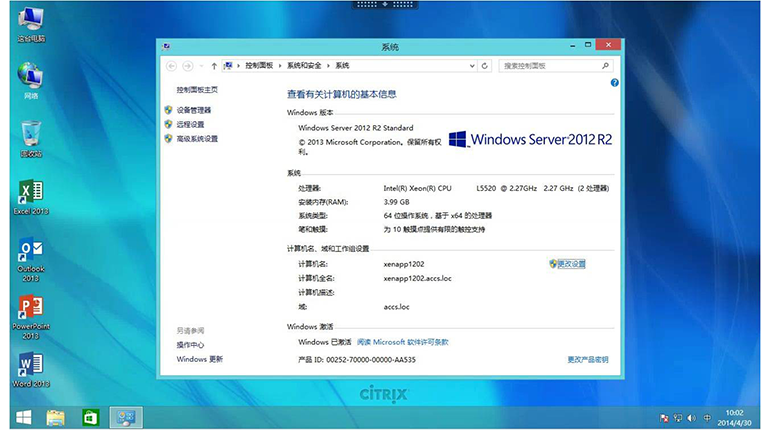
Task: Click the 3.99 GB RAM value
Action: pos(396,202)
